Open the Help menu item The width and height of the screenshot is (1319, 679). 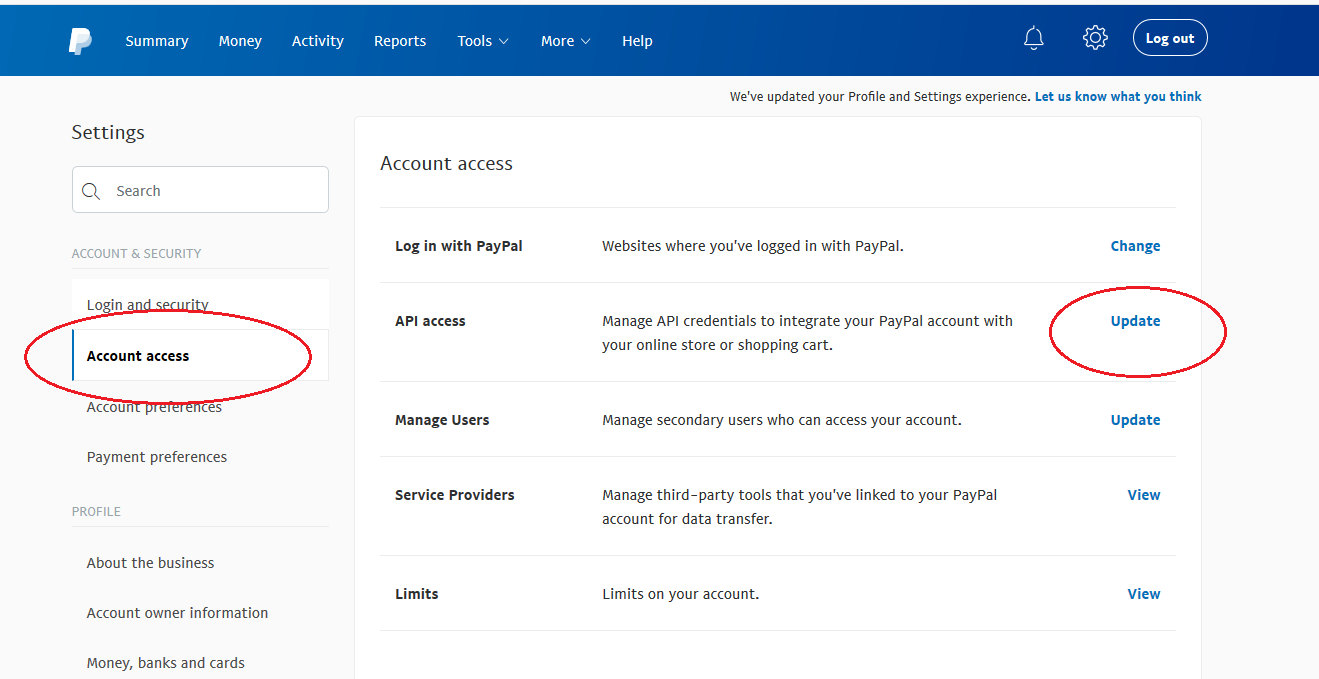pos(637,41)
